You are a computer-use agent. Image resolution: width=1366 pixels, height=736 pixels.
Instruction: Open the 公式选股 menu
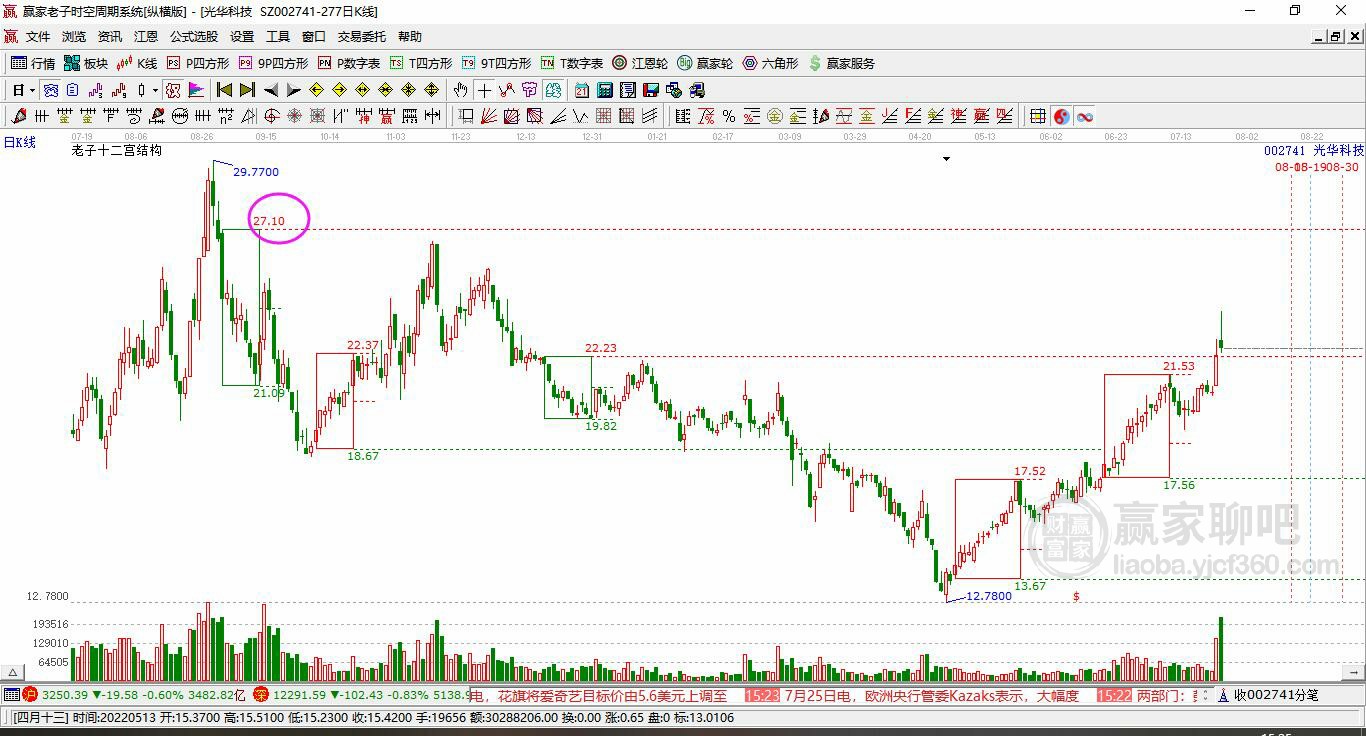(x=194, y=37)
